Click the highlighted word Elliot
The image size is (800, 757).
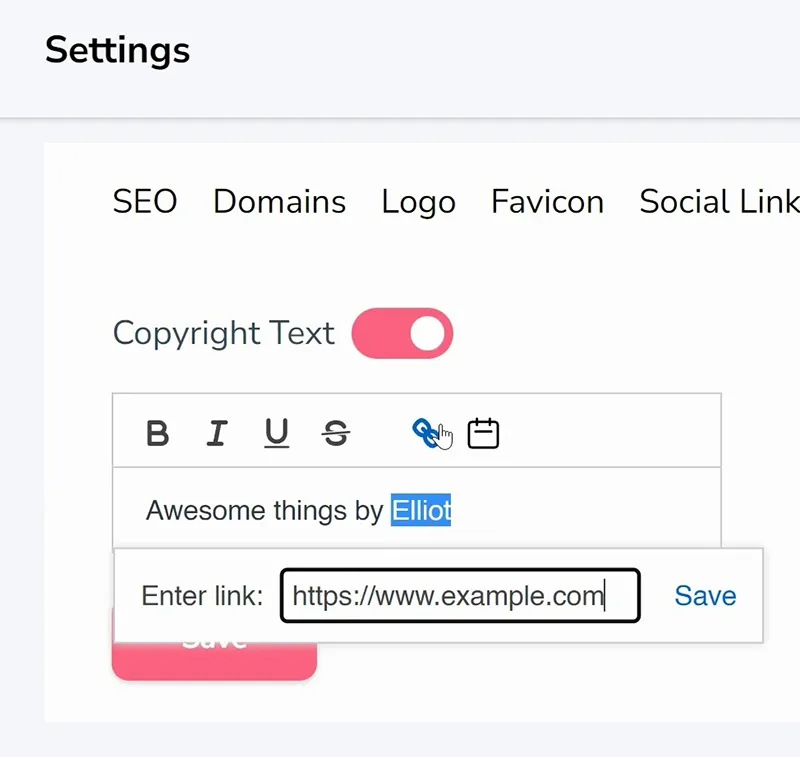click(421, 510)
